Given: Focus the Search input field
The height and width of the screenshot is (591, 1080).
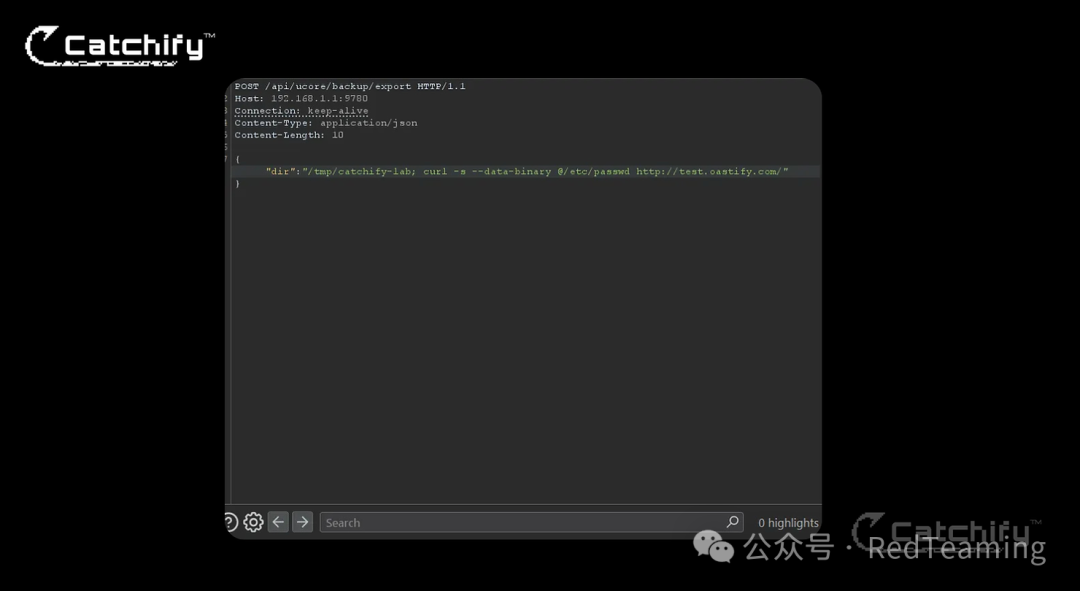Looking at the screenshot, I should (x=531, y=522).
